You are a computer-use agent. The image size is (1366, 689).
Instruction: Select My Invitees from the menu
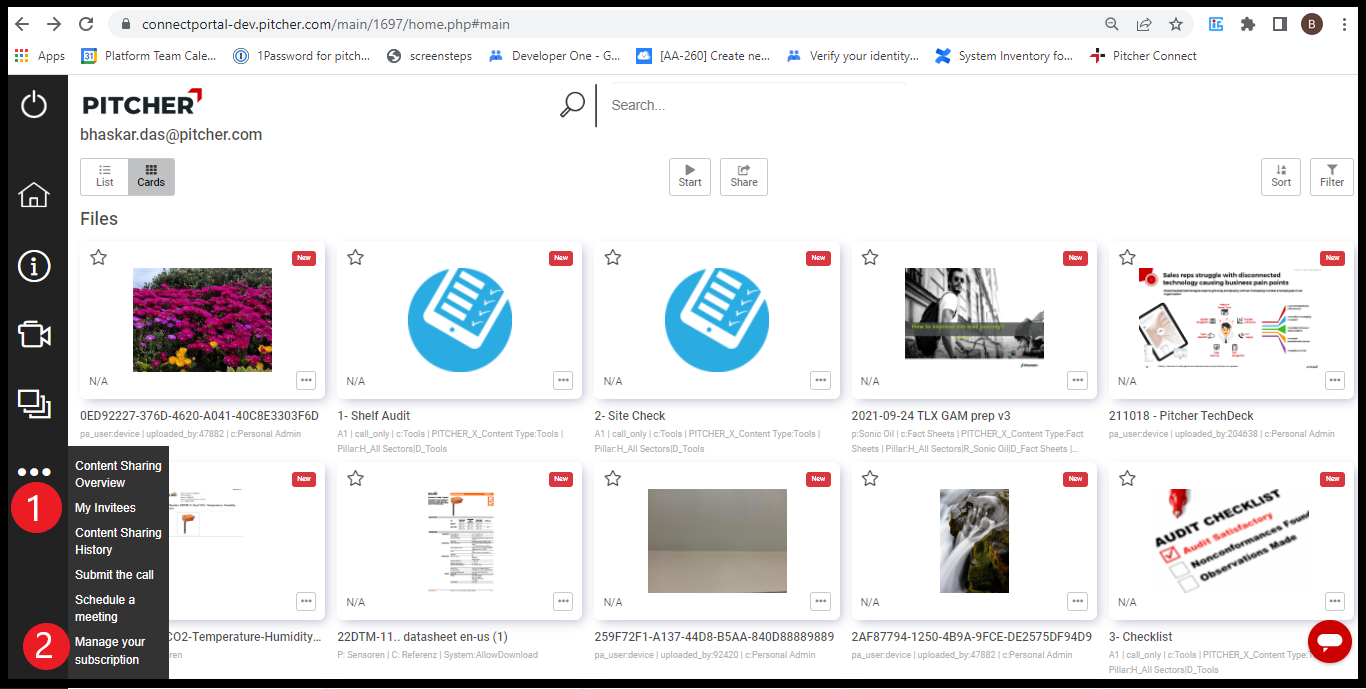click(x=107, y=507)
